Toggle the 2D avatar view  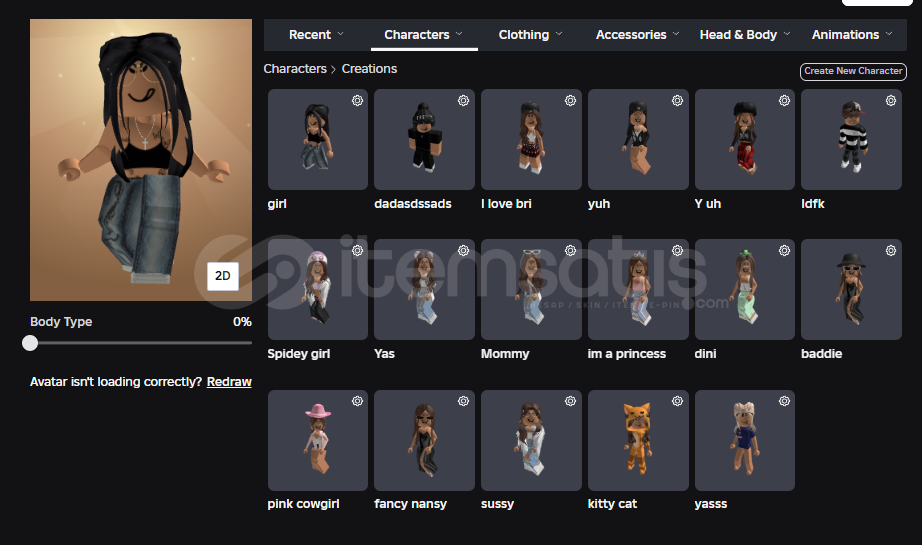point(223,276)
